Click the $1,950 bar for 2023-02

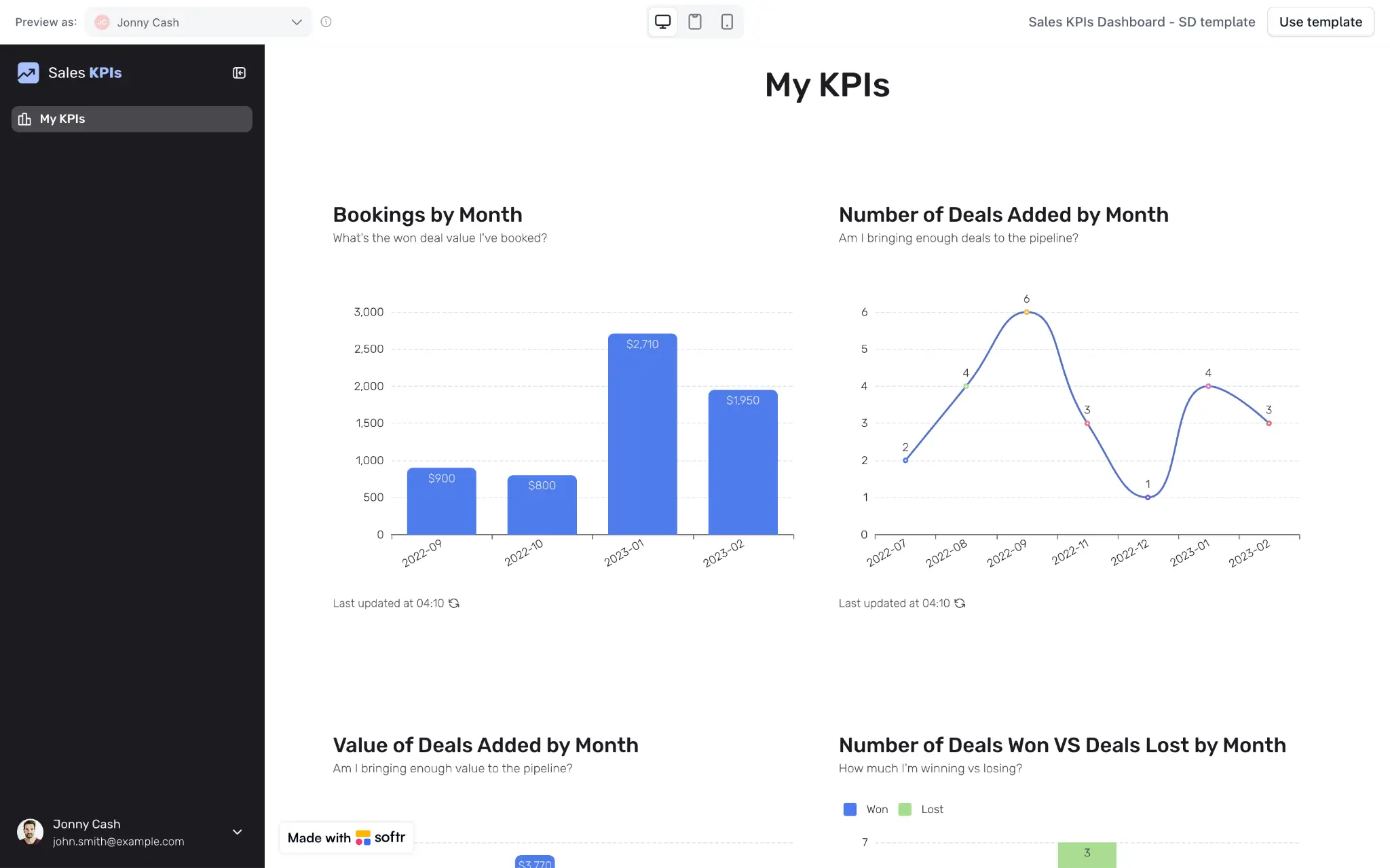click(743, 462)
